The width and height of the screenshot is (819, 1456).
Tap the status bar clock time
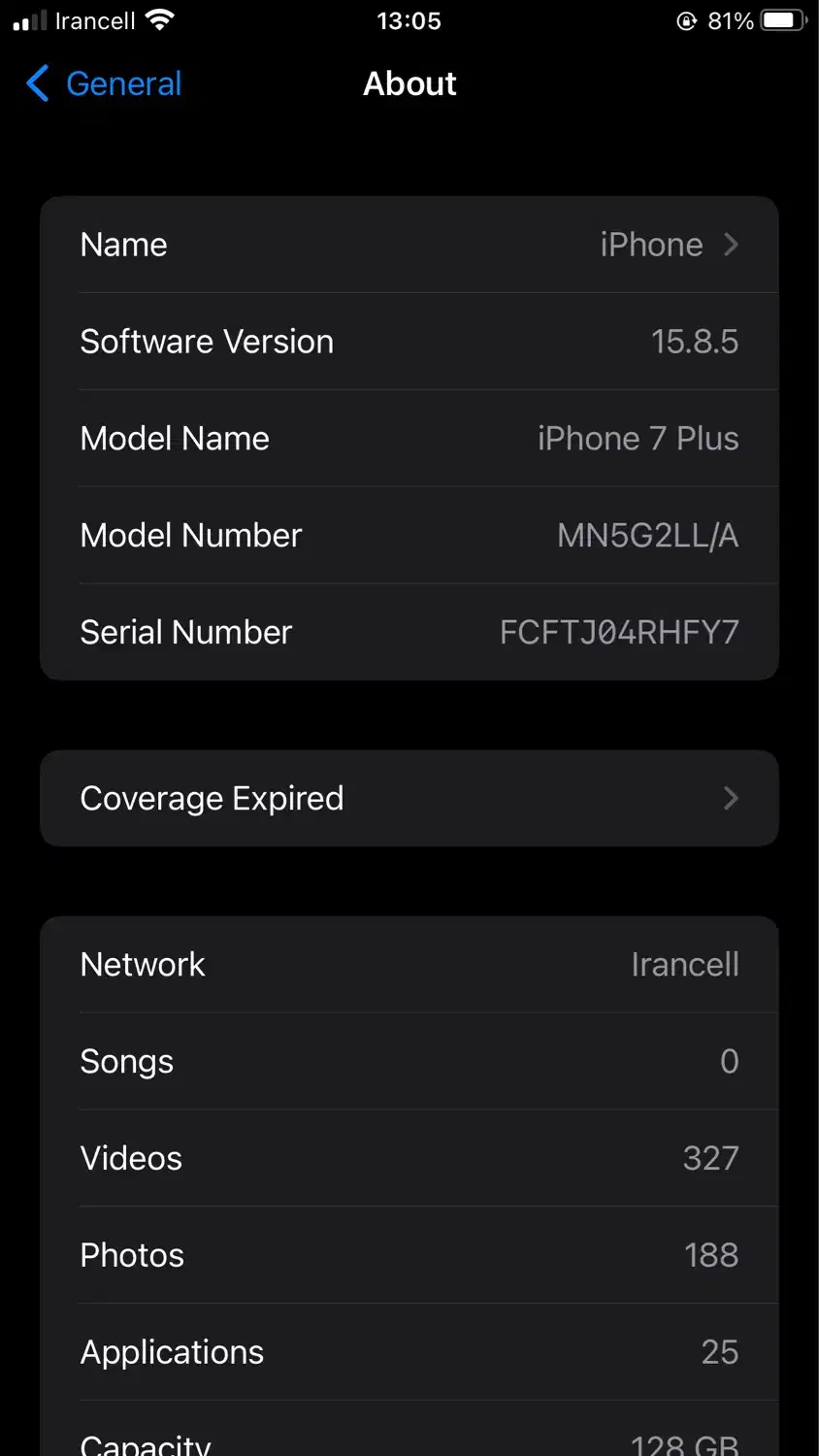coord(409,20)
